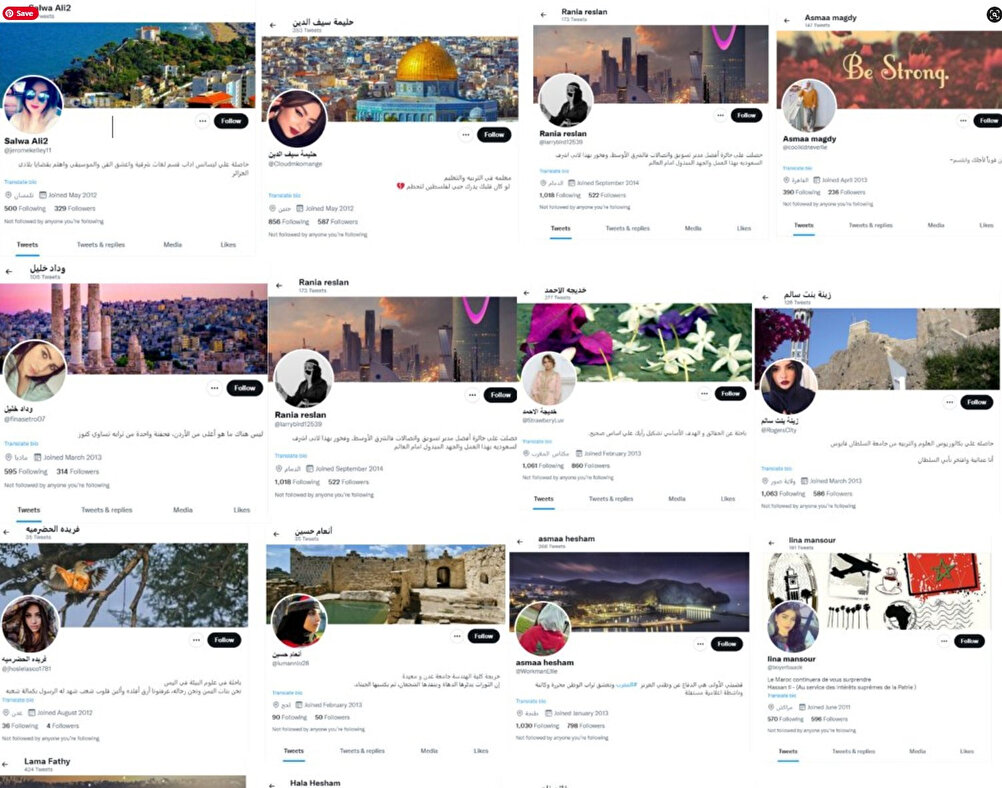1002x788 pixels.
Task: Click Translate bio link under Salwa Ali2
Action: click(20, 182)
